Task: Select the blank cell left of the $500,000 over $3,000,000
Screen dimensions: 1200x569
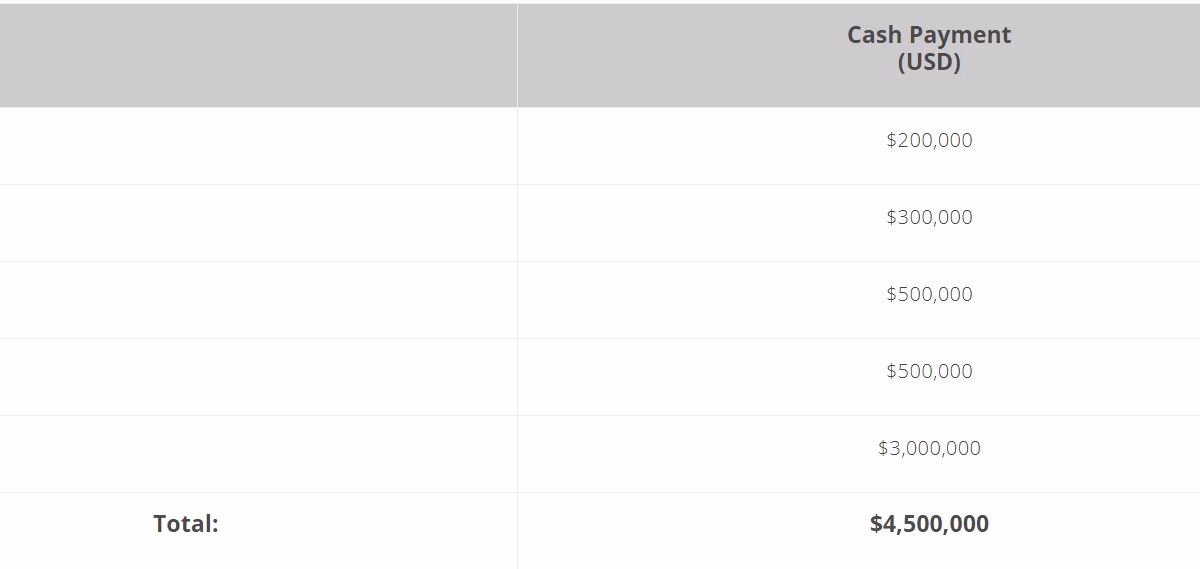Action: tap(258, 377)
